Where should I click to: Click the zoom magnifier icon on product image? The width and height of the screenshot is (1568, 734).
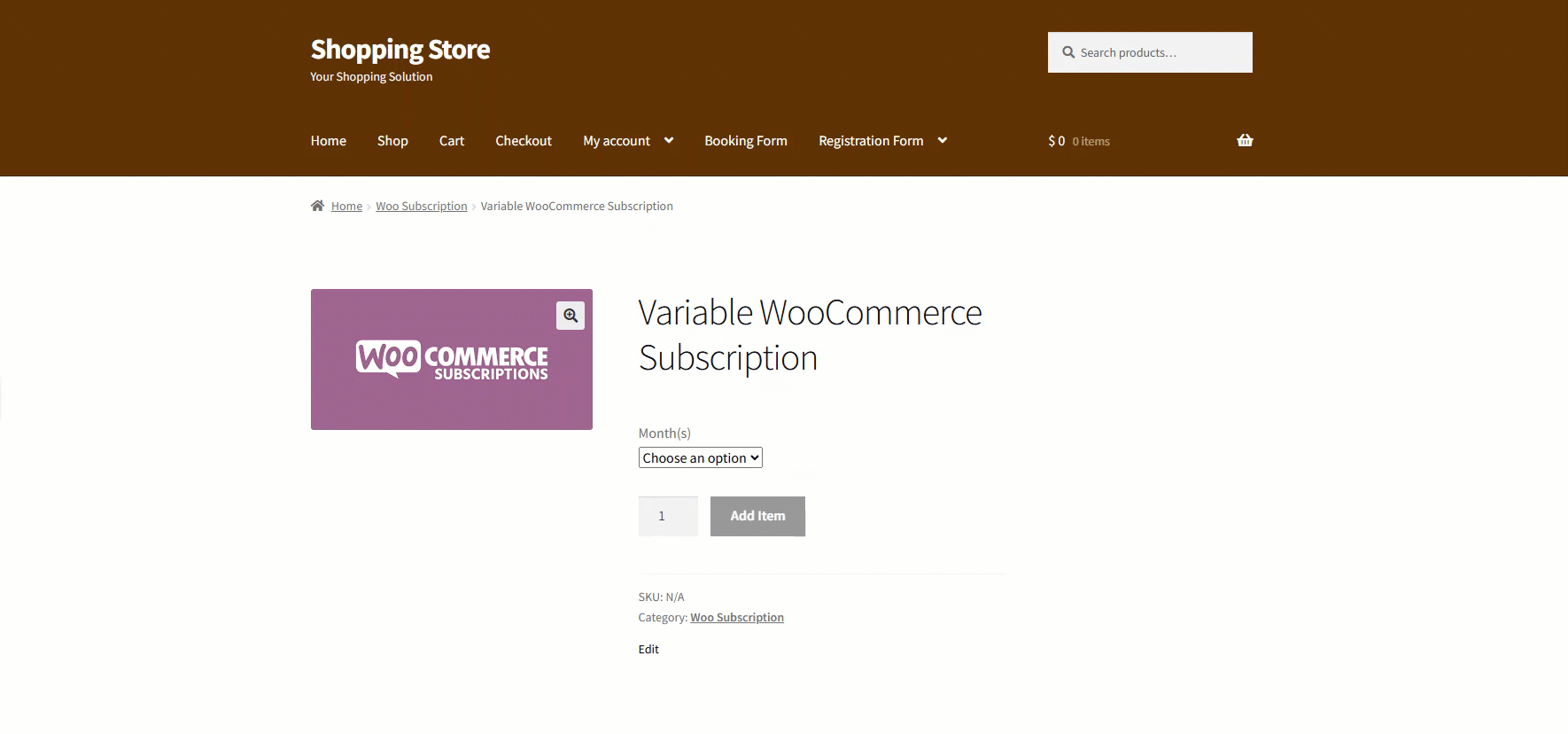pyautogui.click(x=571, y=316)
